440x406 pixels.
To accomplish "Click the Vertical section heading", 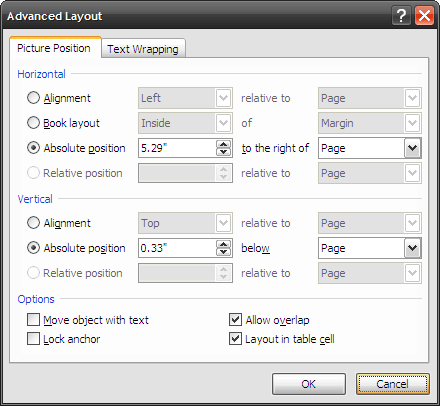I will [35, 199].
